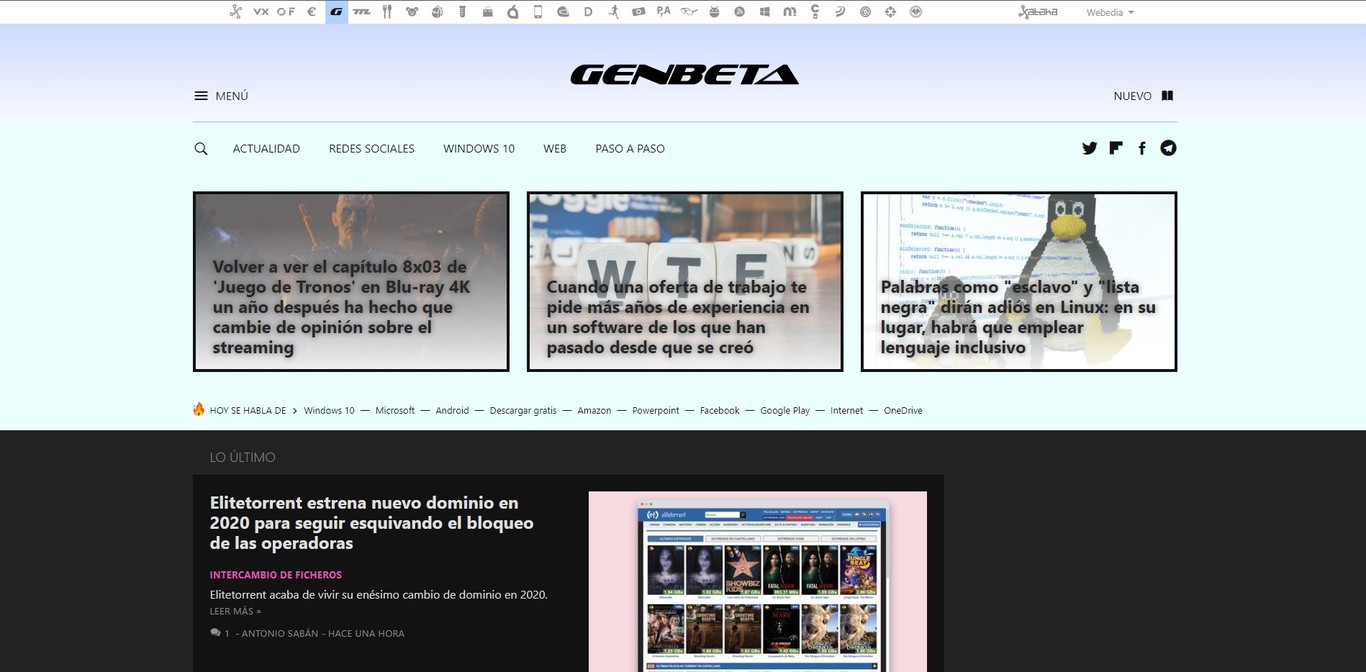Visit the Facebook page icon

tap(1142, 148)
